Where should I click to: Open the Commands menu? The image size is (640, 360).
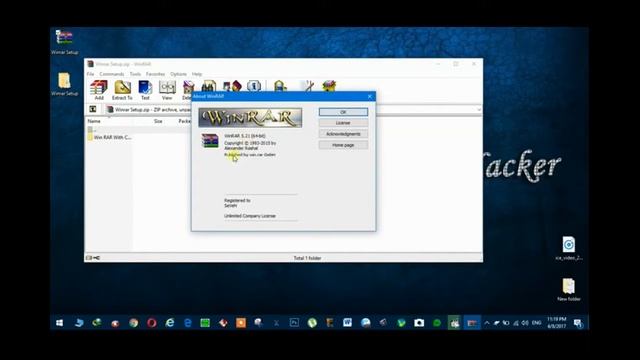point(112,74)
